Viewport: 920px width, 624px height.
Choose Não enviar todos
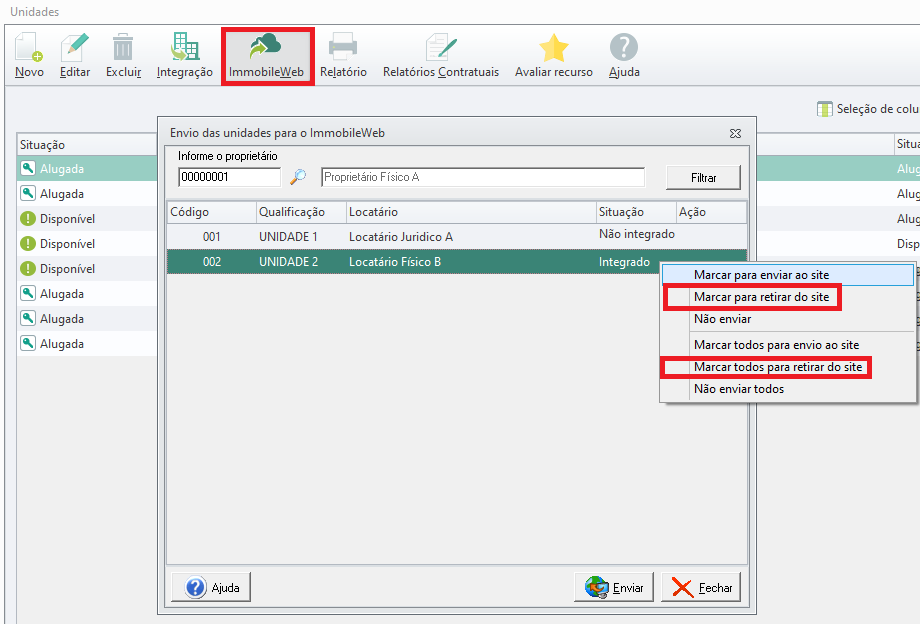(787, 389)
